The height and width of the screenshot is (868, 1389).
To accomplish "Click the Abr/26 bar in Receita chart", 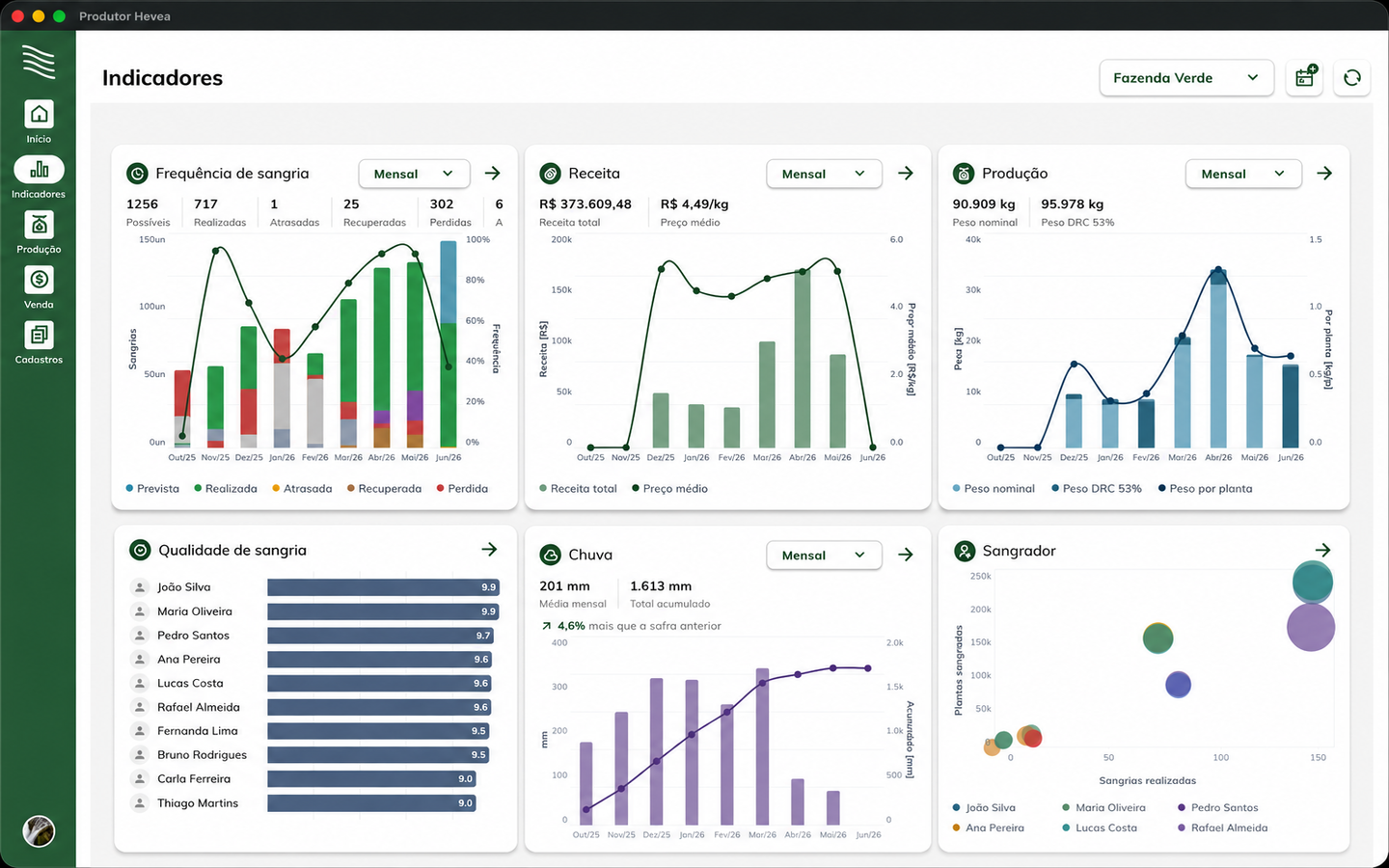I will pos(803,358).
